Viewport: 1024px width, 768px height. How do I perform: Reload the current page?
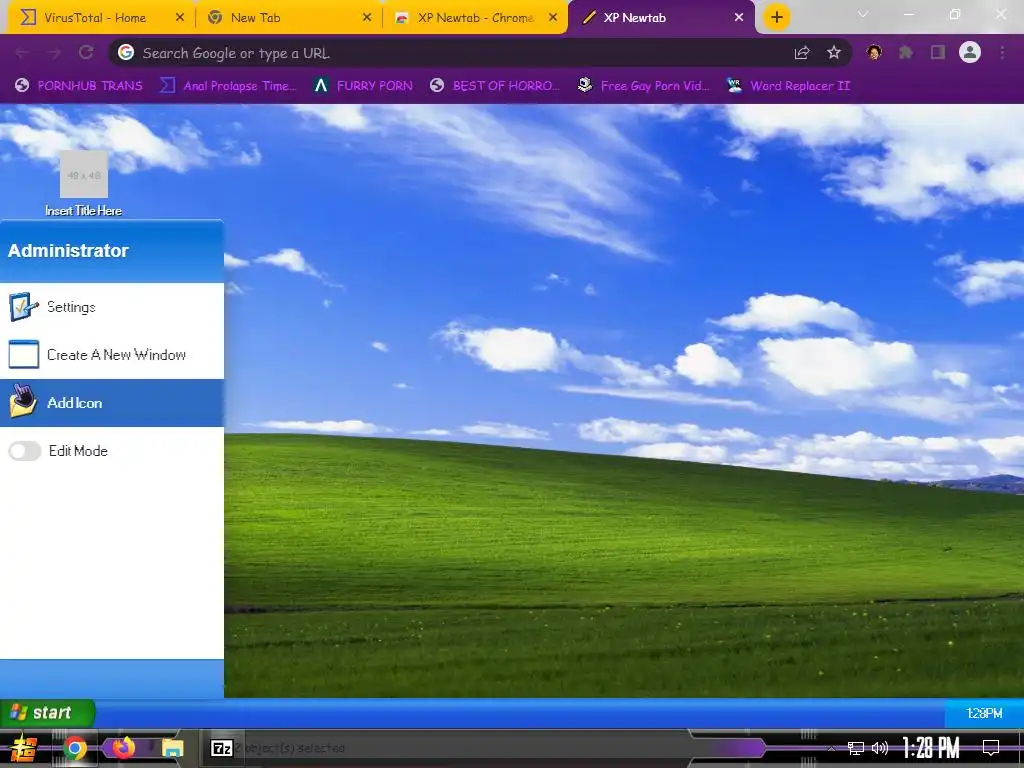86,53
